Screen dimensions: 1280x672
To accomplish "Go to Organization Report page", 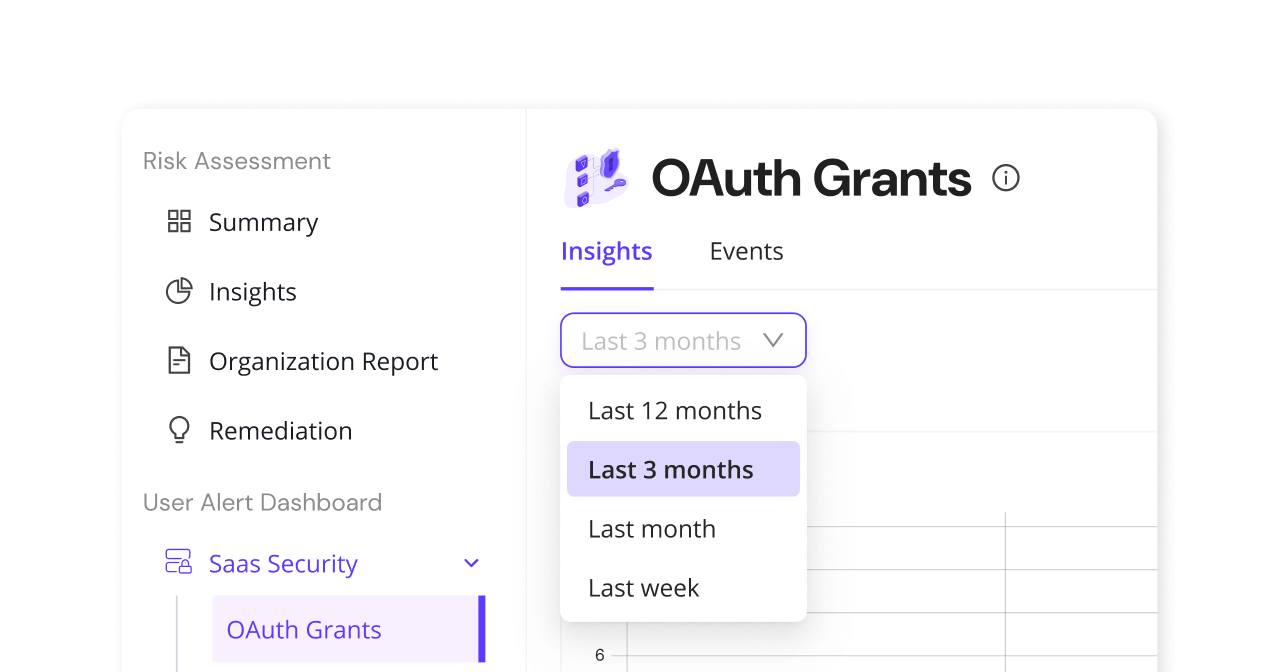I will 323,361.
